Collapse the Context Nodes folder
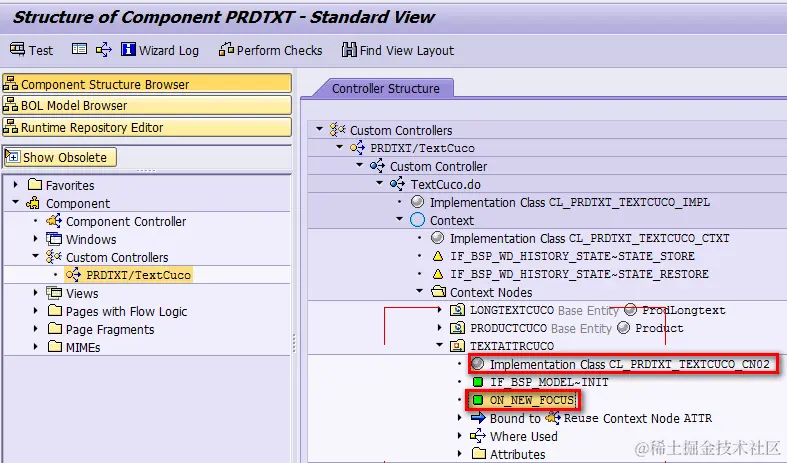This screenshot has width=787, height=463. (x=420, y=291)
